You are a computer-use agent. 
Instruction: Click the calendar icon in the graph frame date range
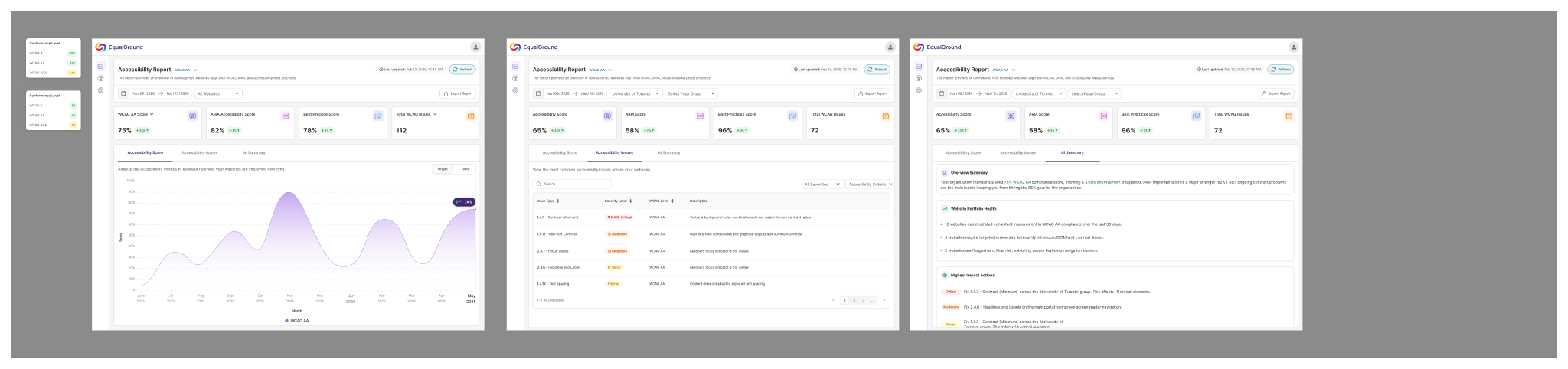(124, 93)
